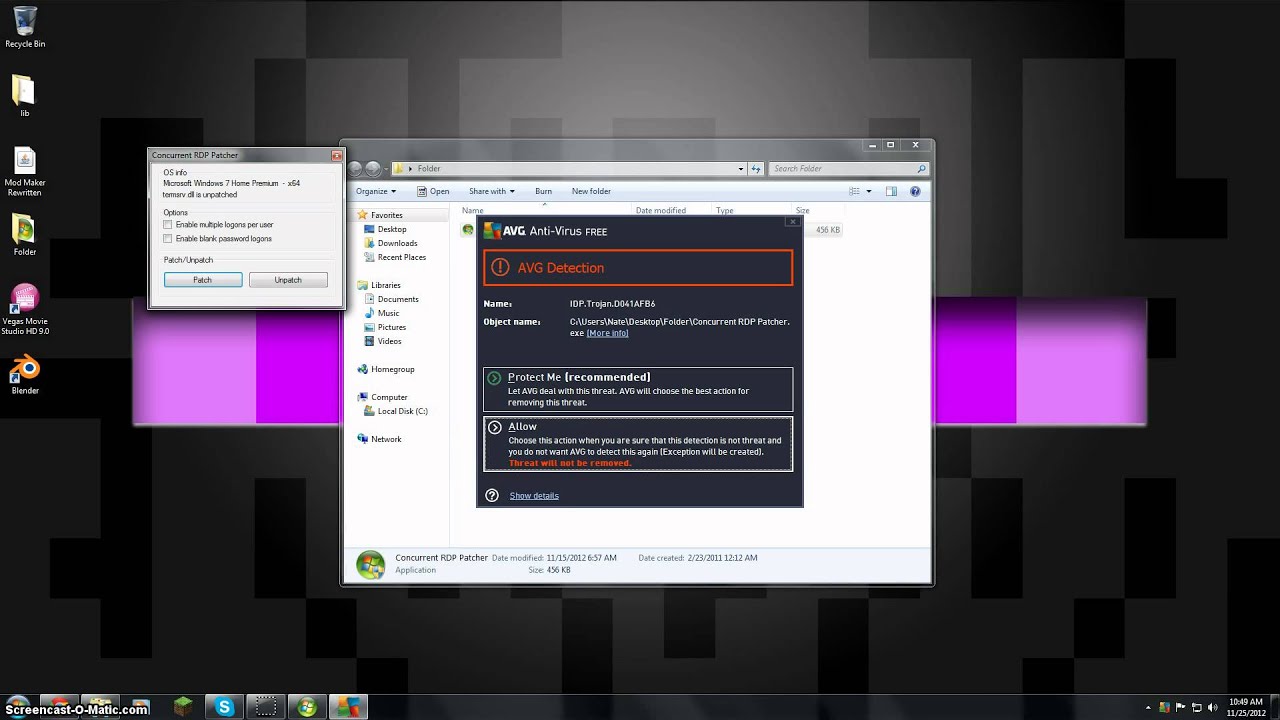The width and height of the screenshot is (1280, 720).
Task: Open the Recycle Bin desktop icon
Action: click(x=25, y=27)
